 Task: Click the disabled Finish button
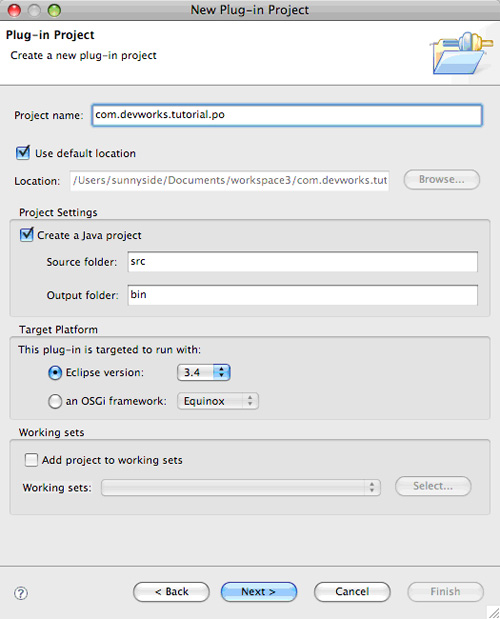coord(445,592)
